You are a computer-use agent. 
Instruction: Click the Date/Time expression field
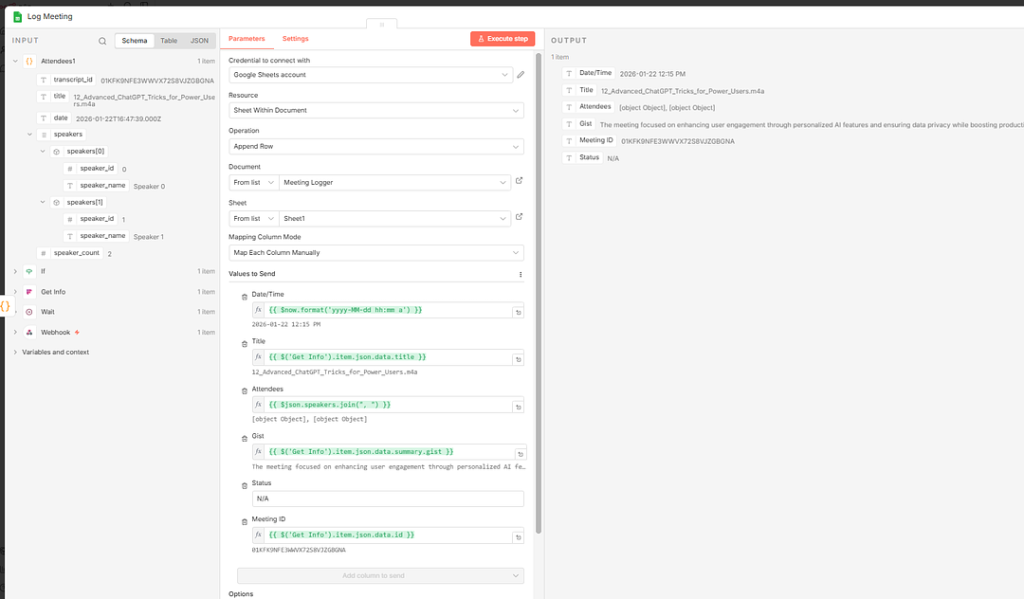point(388,310)
